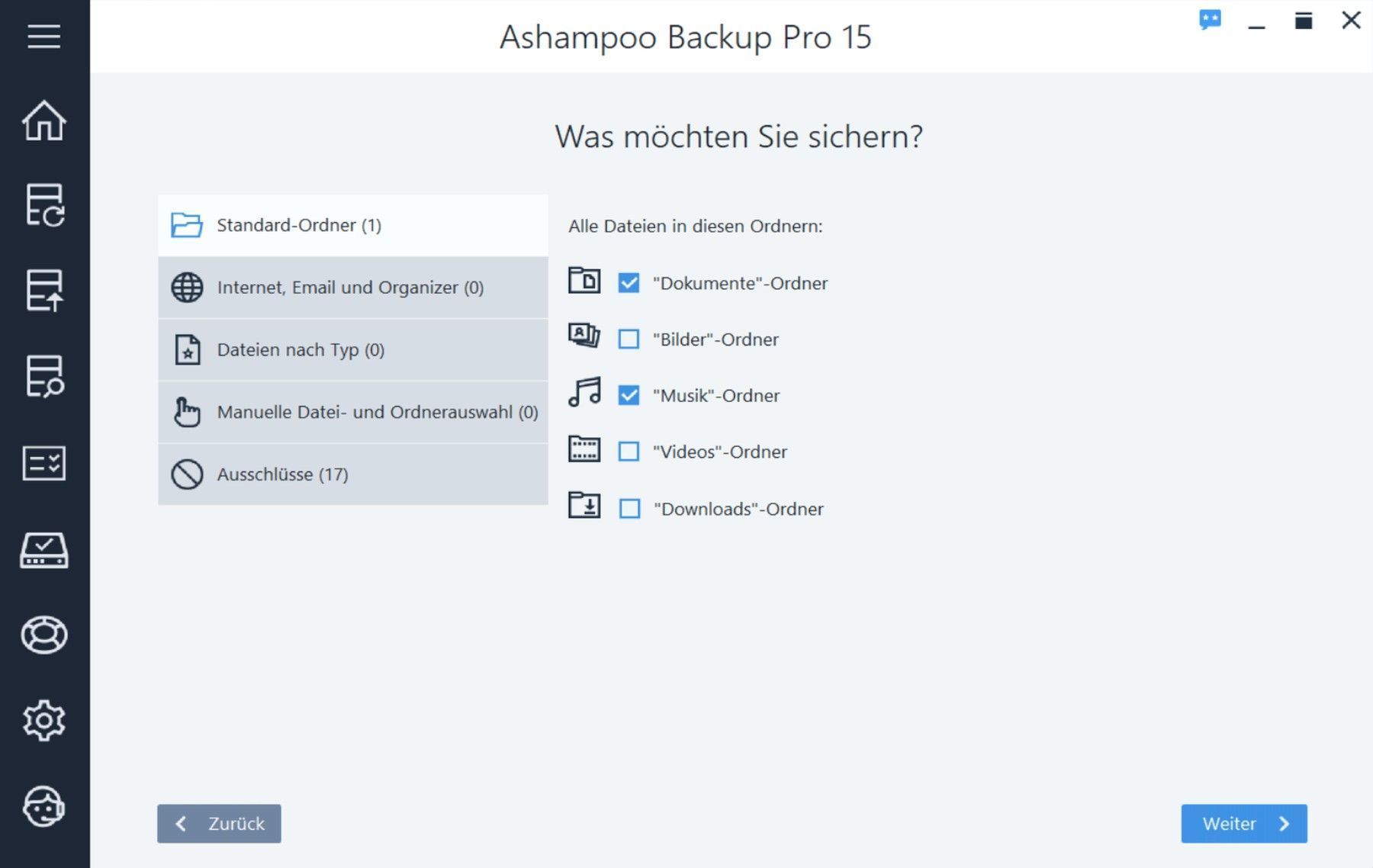This screenshot has width=1373, height=868.
Task: Click the Weiter button
Action: (1243, 824)
